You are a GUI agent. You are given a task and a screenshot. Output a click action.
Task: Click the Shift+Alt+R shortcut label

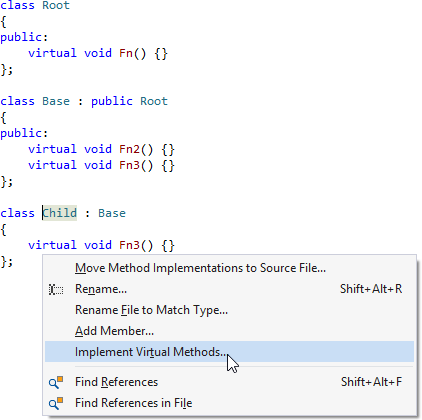[371, 289]
